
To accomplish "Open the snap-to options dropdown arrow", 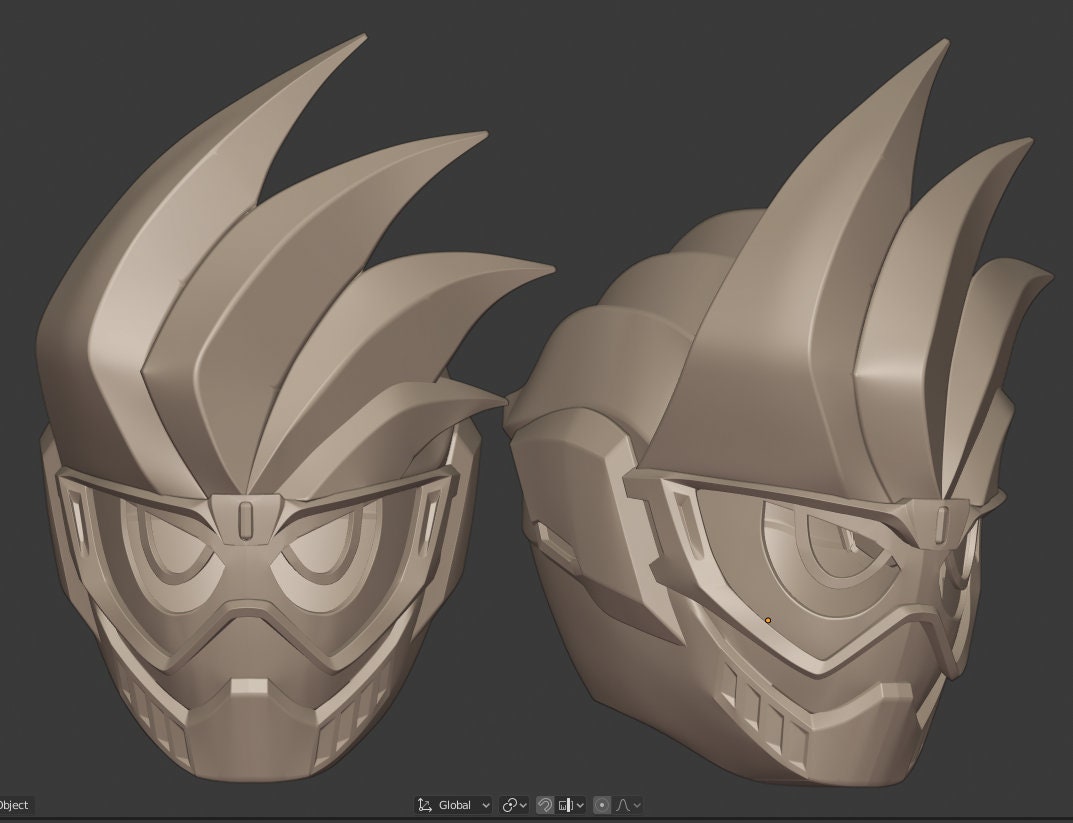I will tap(580, 804).
